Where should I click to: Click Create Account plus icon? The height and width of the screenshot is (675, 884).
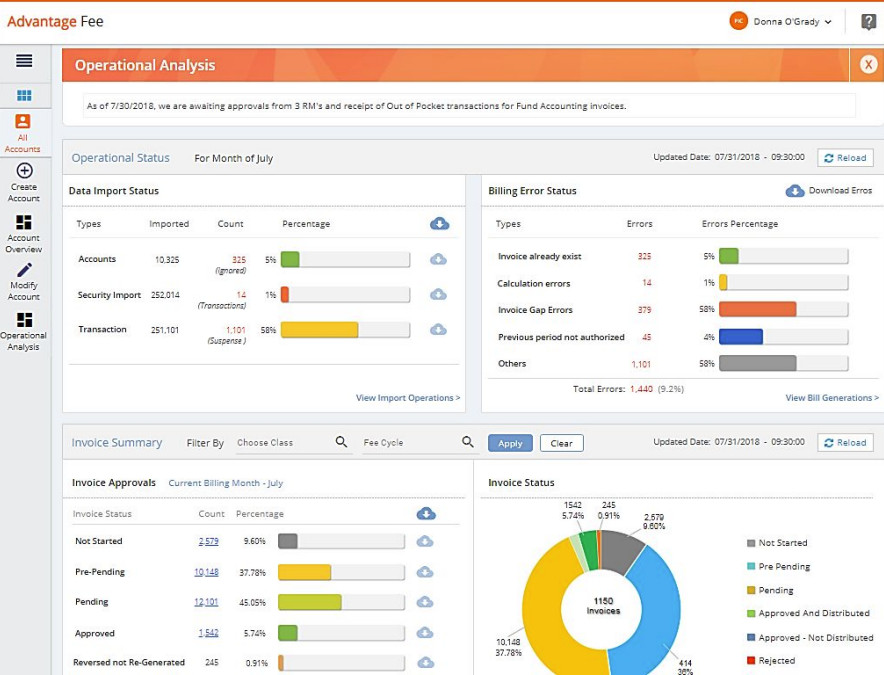click(24, 171)
